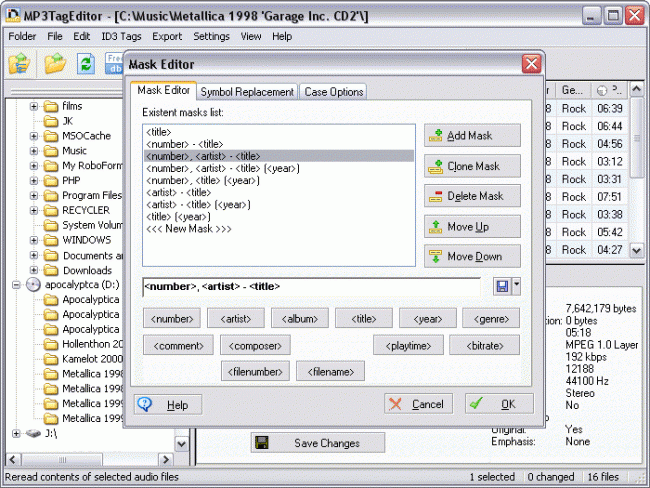Expand the WINDOWS folder node
The height and width of the screenshot is (488, 650).
coord(34,240)
